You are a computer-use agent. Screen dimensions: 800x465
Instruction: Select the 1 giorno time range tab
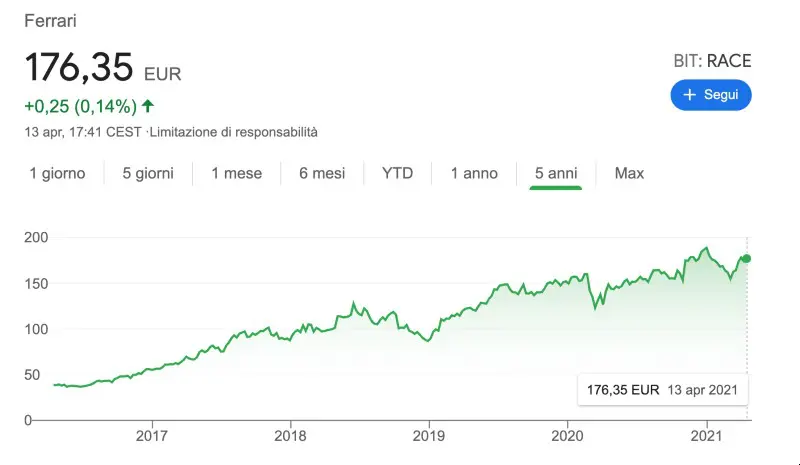[57, 174]
